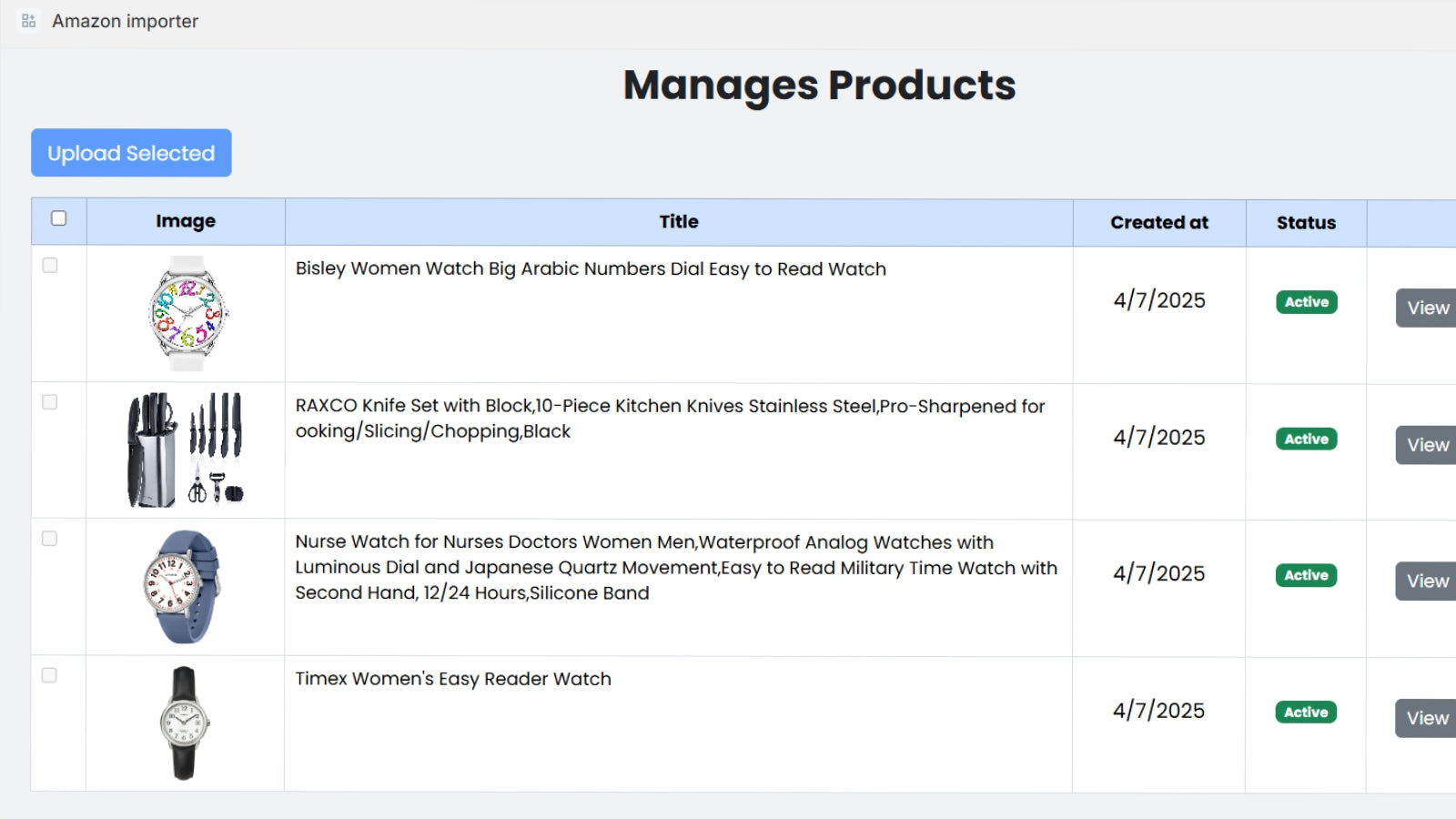This screenshot has width=1456, height=819.
Task: Select the RAXCO Knife Set row checkbox
Action: point(50,402)
